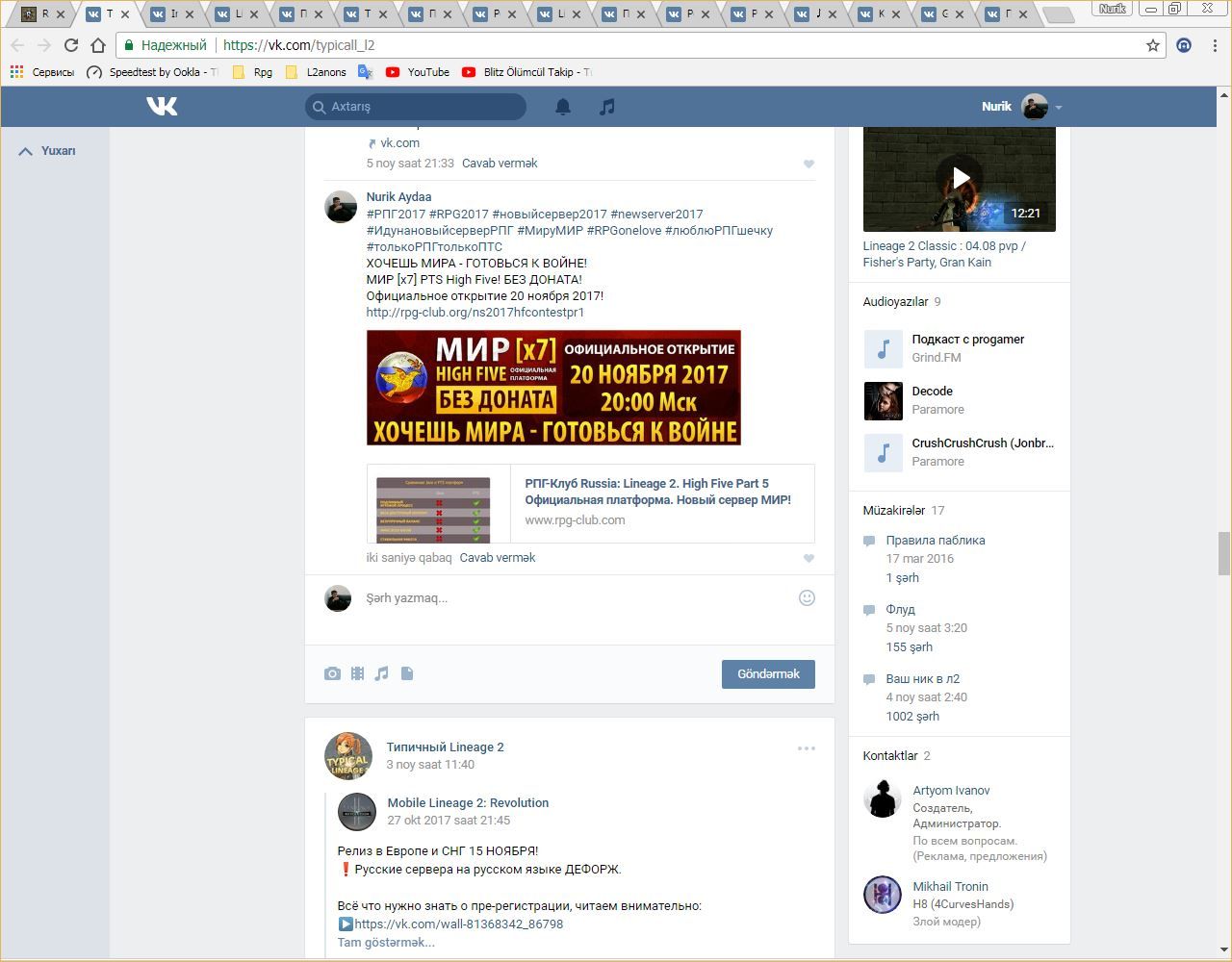The width and height of the screenshot is (1232, 962).
Task: Open the Правила паблика discussion
Action: coord(936,541)
